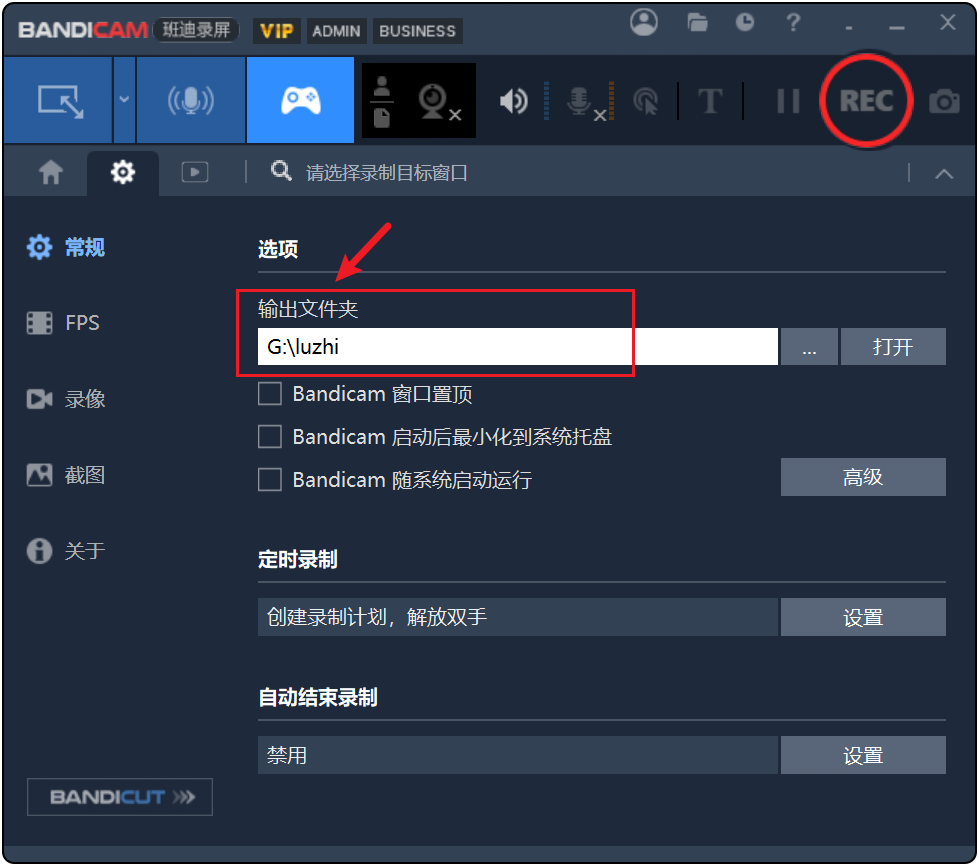
Task: Click 请选择录制目标窗口 text
Action: coord(386,173)
